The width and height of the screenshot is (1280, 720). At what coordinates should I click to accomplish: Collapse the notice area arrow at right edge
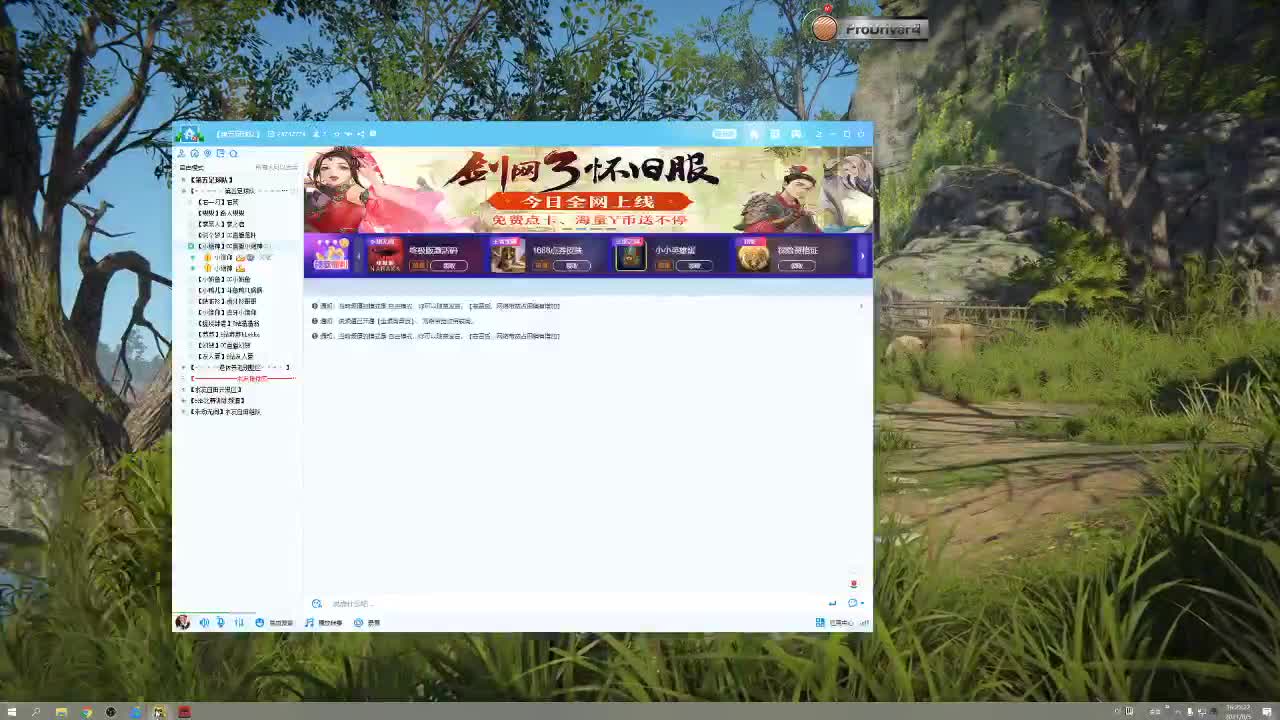click(x=861, y=306)
